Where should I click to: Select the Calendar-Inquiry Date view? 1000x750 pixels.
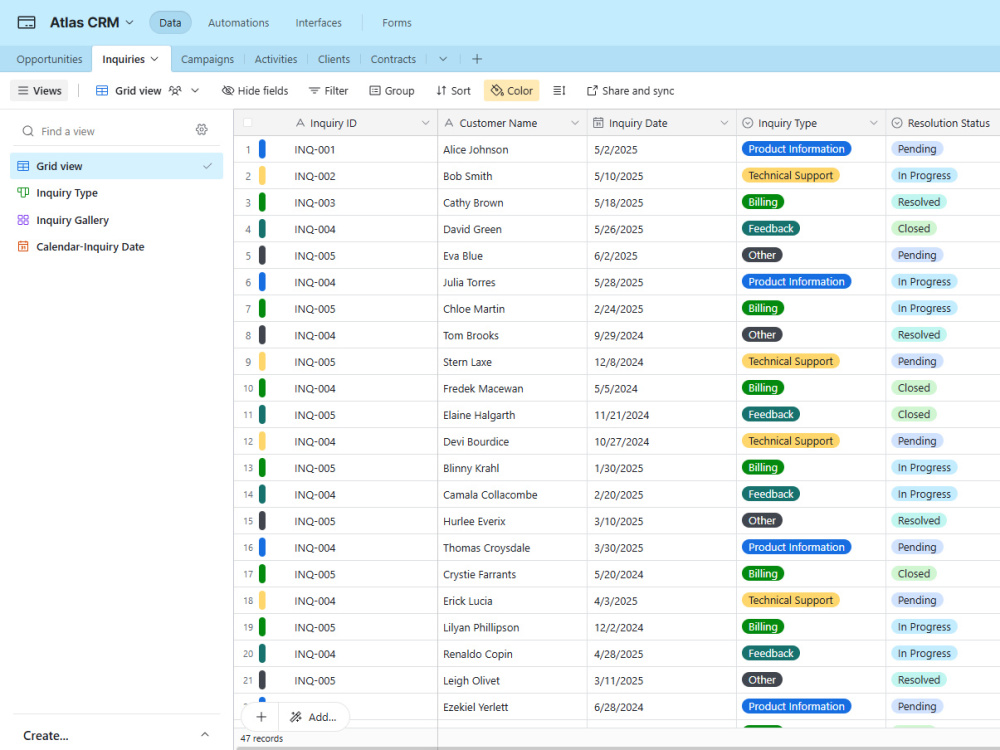click(x=116, y=247)
